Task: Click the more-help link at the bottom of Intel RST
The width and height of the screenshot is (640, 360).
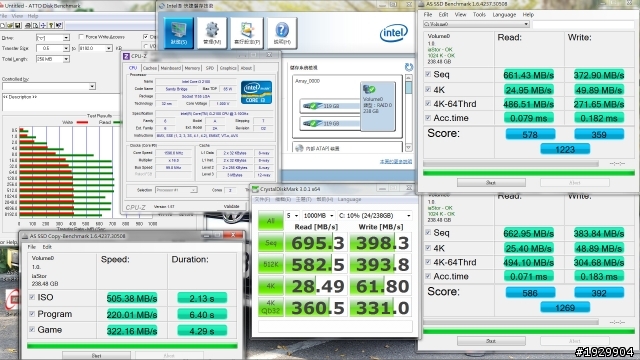Action: (396, 162)
